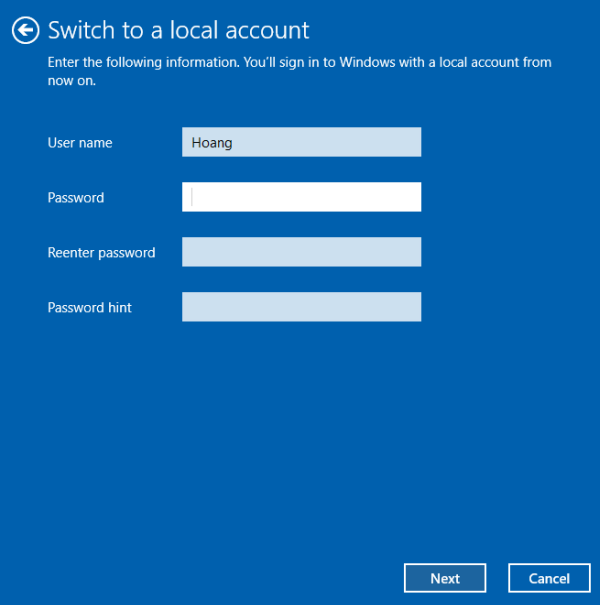Screen dimensions: 600x605
Task: Select the Reenter password field
Action: coord(301,252)
